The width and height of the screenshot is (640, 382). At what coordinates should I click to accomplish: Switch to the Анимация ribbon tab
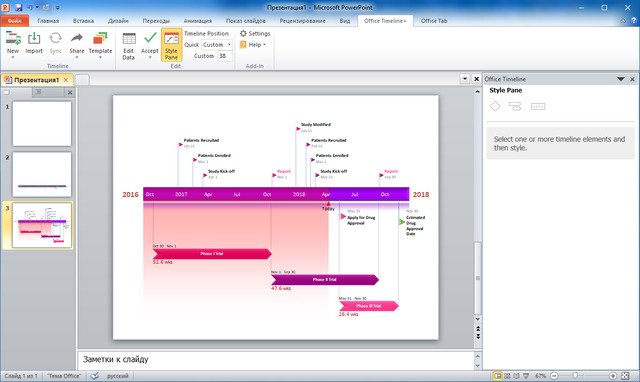point(198,21)
